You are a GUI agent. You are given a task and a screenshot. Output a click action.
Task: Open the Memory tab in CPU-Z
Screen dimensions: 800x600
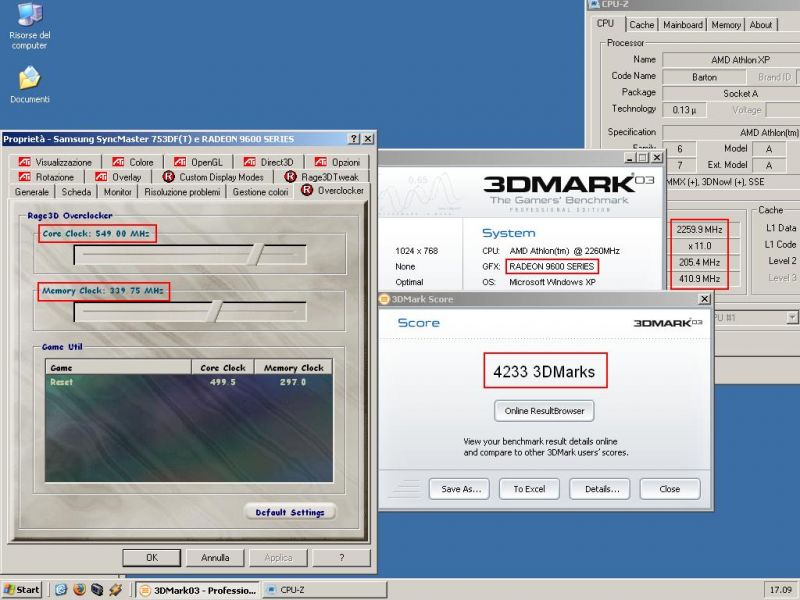tap(726, 24)
